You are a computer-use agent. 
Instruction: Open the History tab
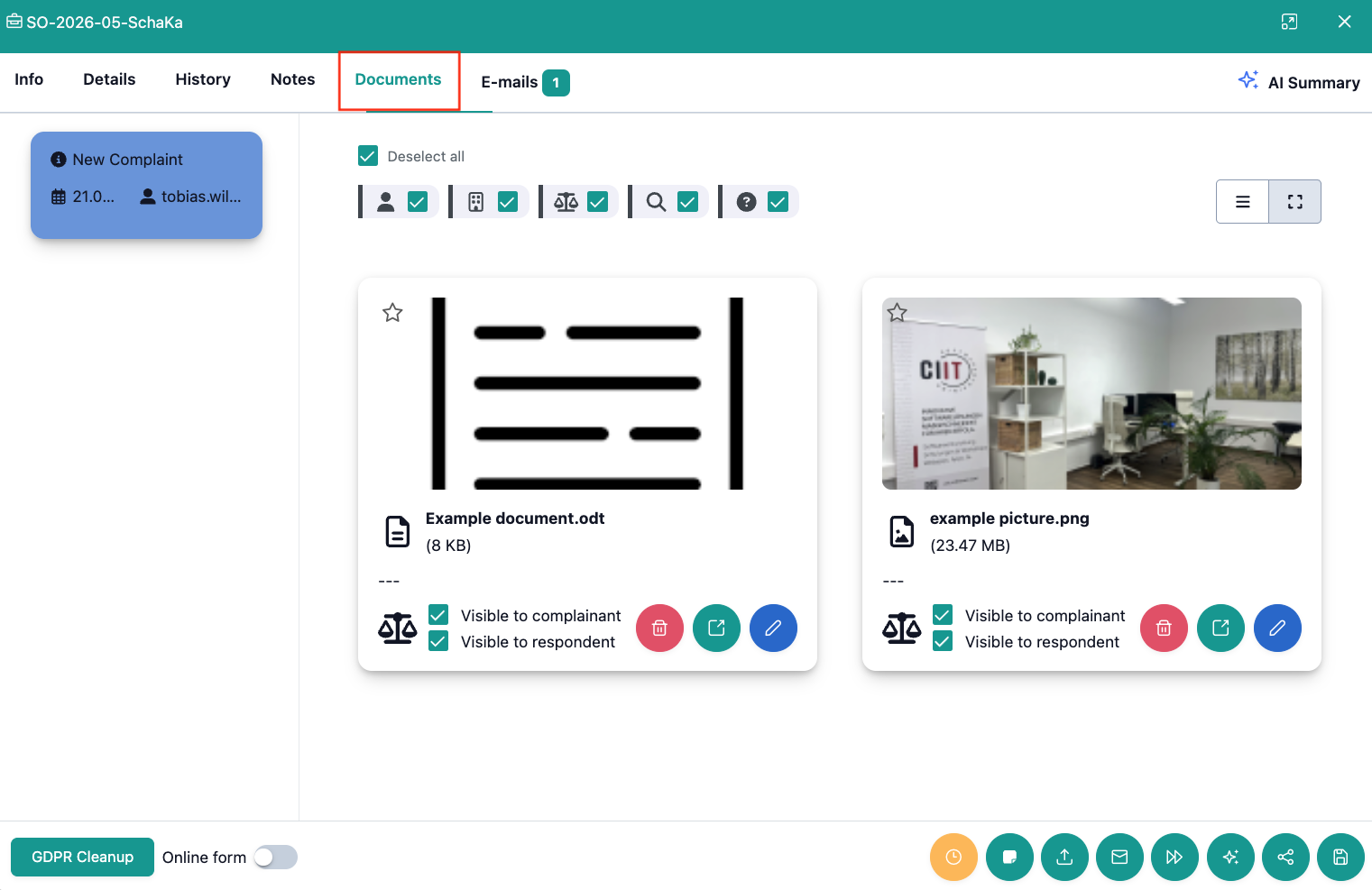click(x=203, y=79)
